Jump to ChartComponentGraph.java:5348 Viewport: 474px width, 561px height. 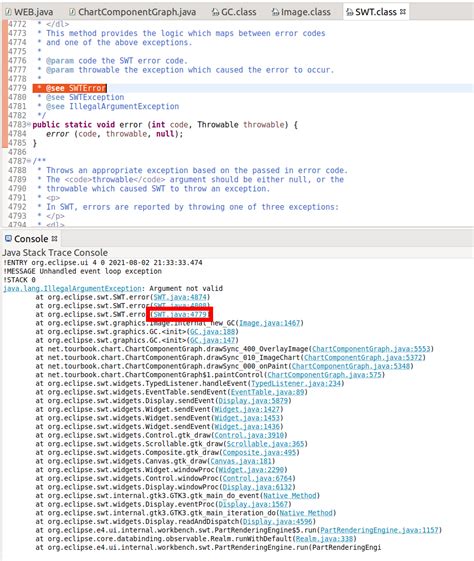click(351, 366)
